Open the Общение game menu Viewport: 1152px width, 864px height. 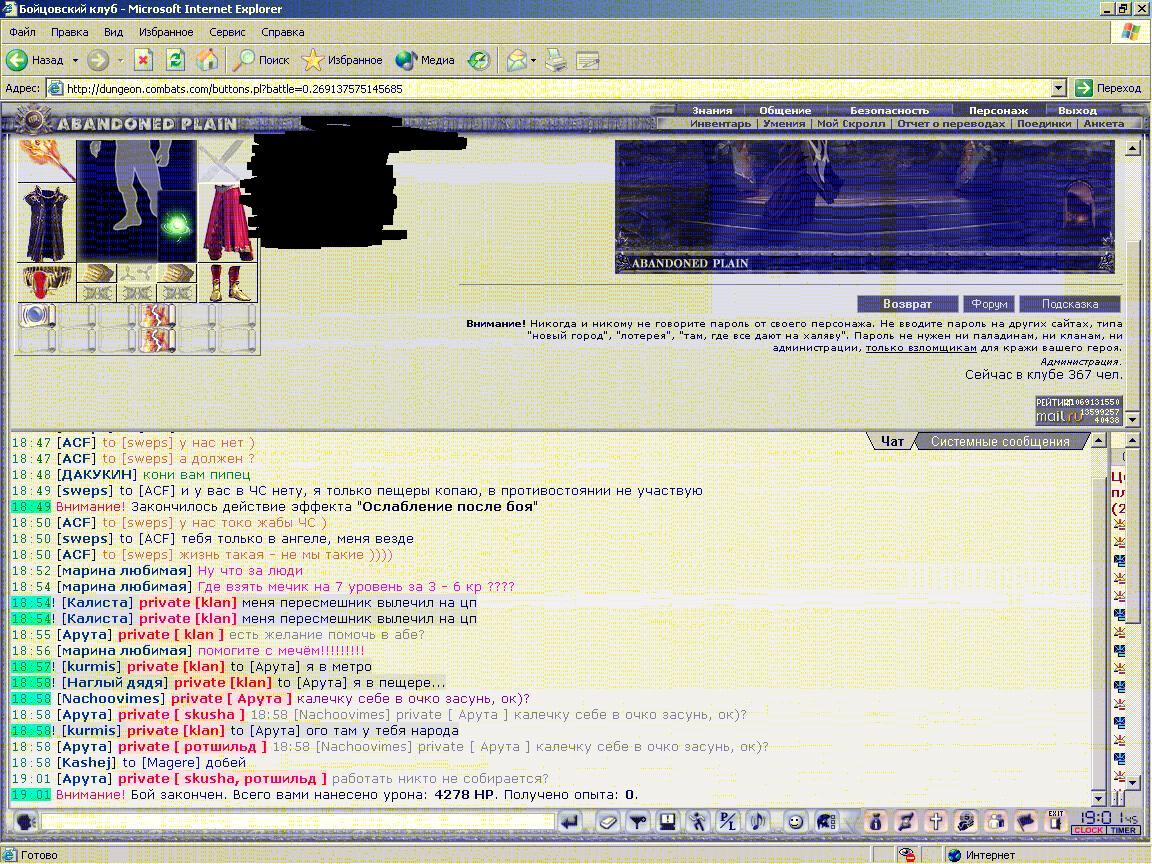pyautogui.click(x=785, y=110)
